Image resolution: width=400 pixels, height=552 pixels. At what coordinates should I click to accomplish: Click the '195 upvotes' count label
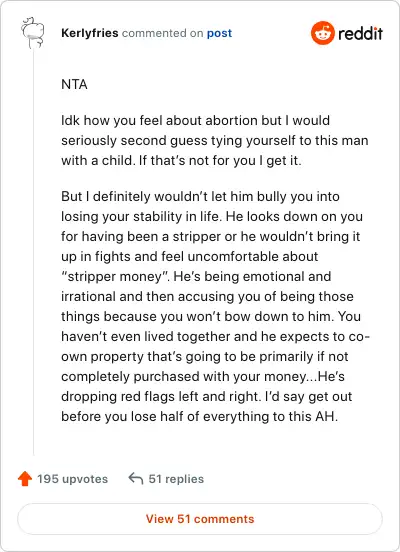pos(73,479)
